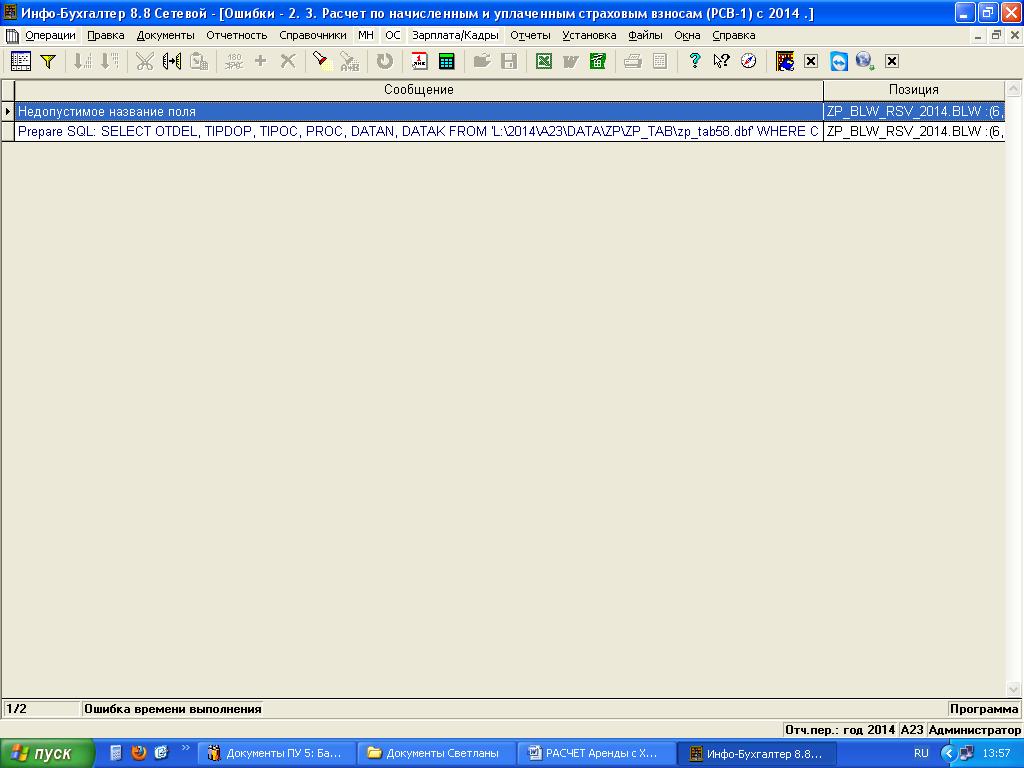Click the 'Отч.пер.: год 2014' status field
Image resolution: width=1024 pixels, height=768 pixels.
[x=840, y=729]
